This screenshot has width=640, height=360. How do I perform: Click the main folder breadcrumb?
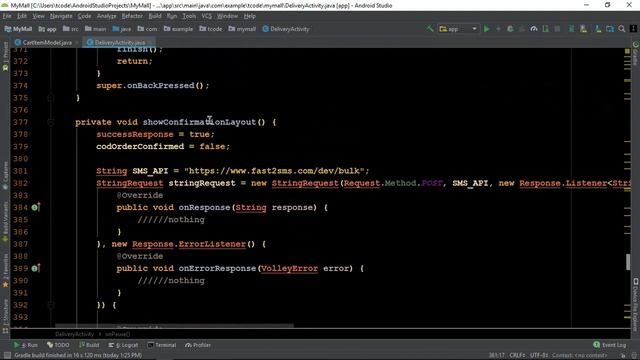pos(96,29)
